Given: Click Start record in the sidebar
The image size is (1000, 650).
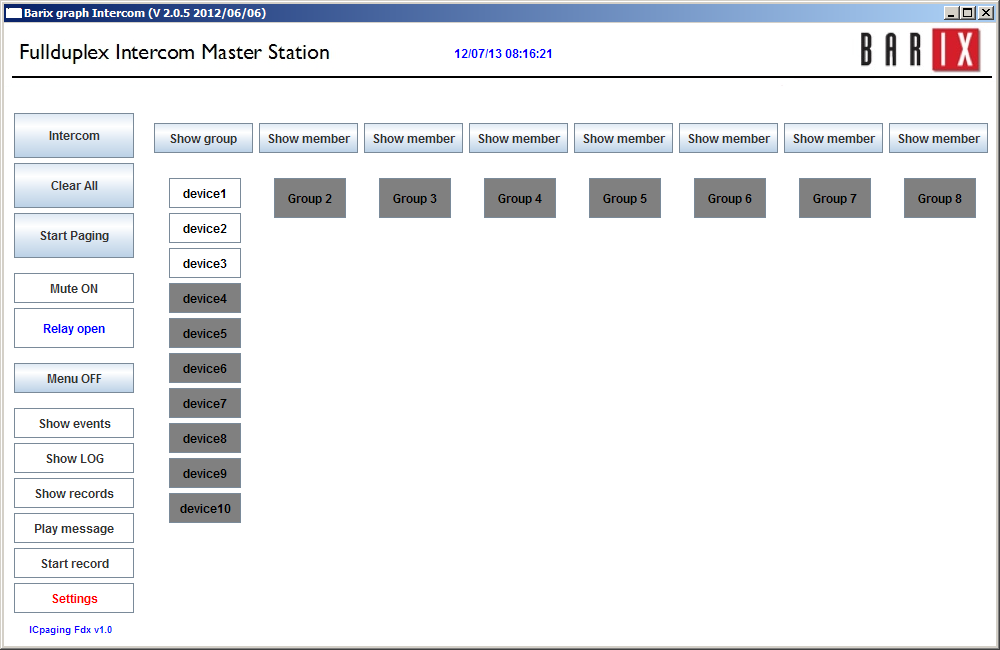Looking at the screenshot, I should pyautogui.click(x=74, y=564).
